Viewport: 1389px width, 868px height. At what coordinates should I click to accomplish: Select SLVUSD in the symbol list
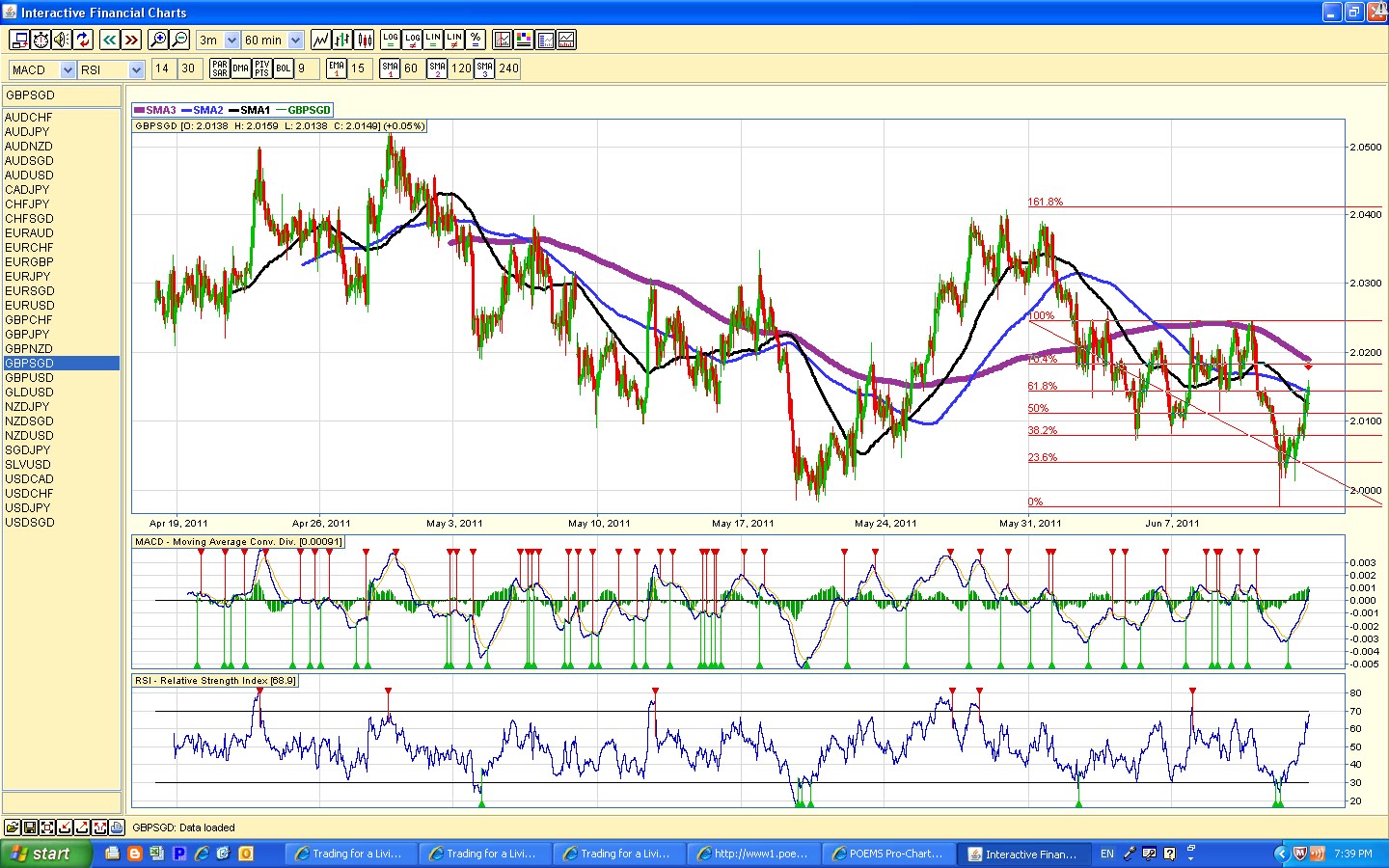62,465
